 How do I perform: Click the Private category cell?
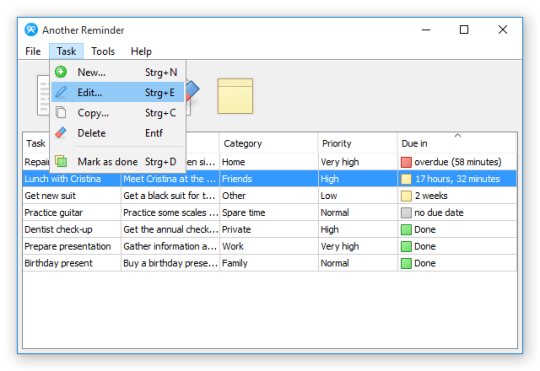point(269,229)
